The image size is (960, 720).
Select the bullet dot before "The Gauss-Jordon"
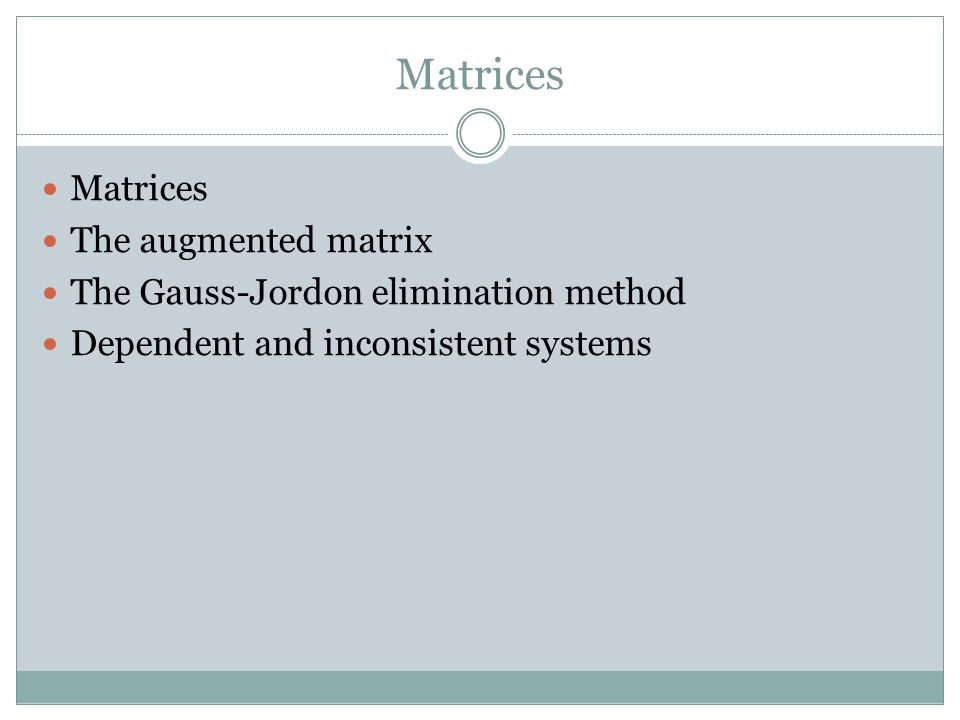pyautogui.click(x=50, y=293)
